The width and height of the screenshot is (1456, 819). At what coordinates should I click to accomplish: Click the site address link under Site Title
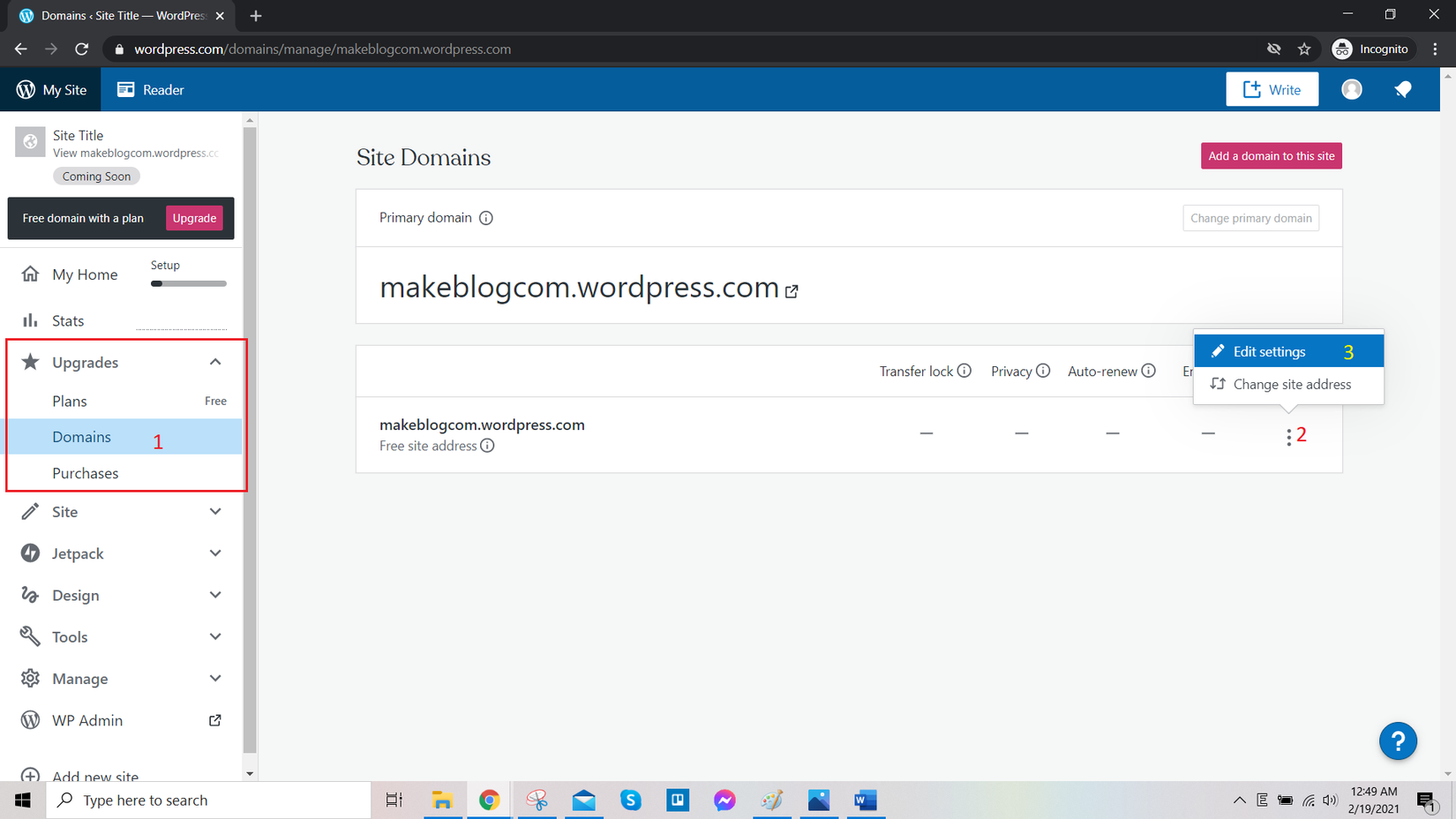(x=136, y=154)
